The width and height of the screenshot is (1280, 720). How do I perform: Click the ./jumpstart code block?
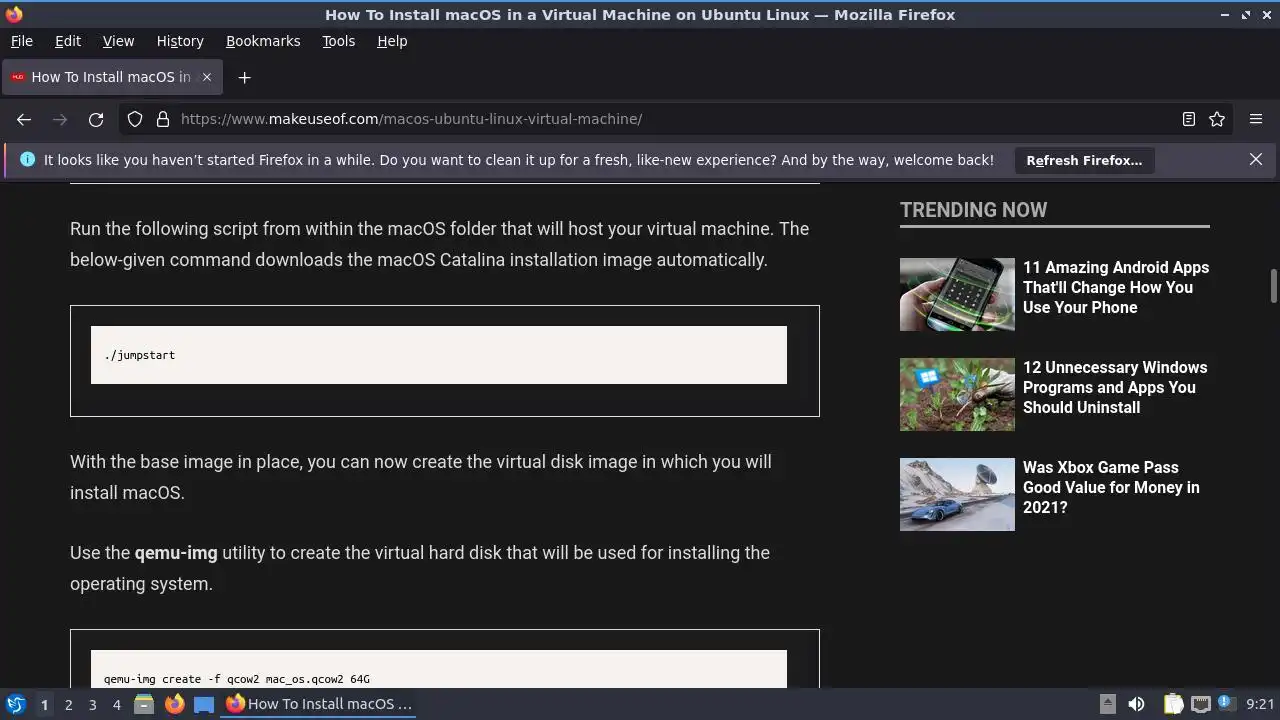pos(439,355)
